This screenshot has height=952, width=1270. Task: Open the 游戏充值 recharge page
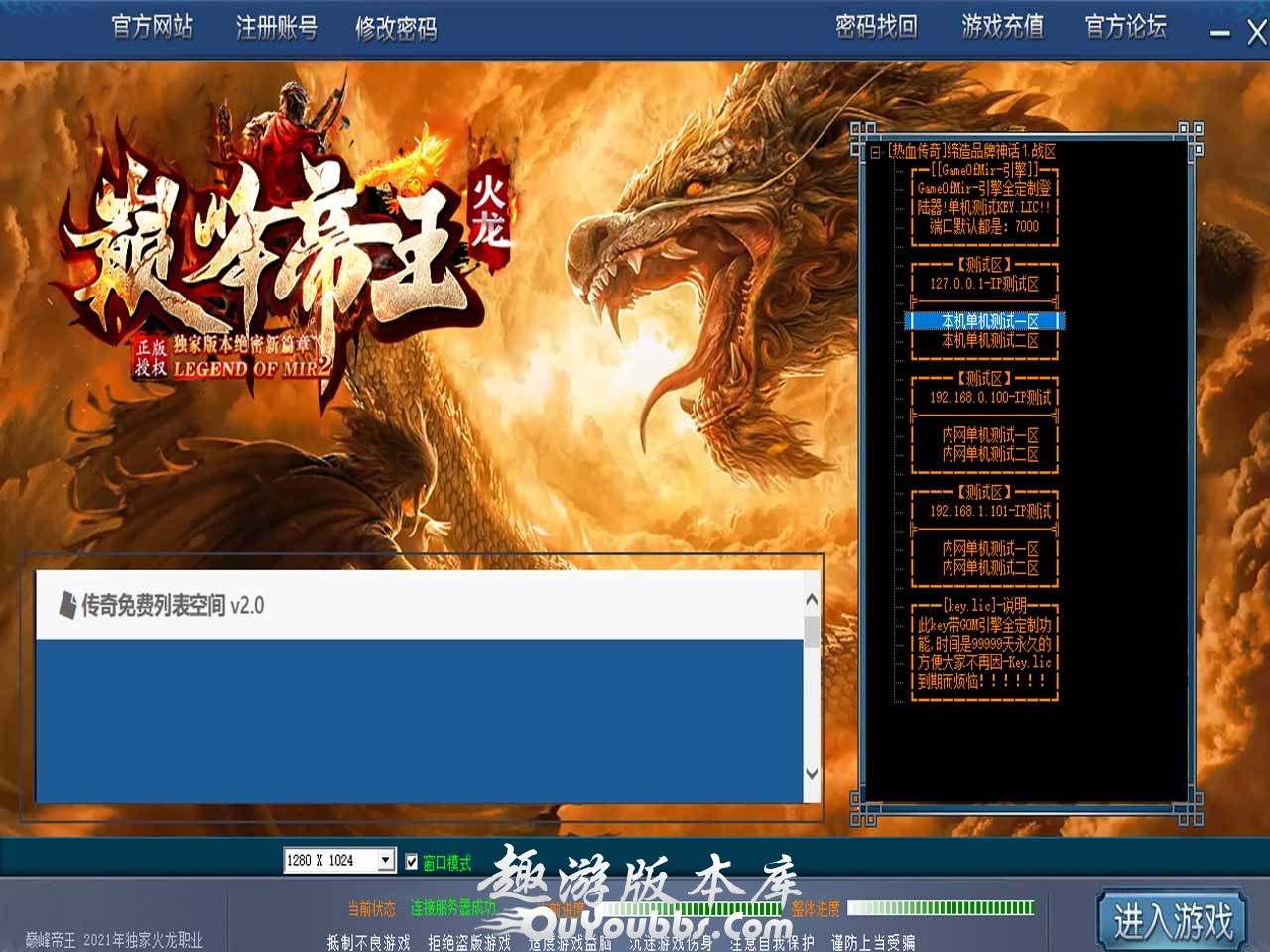click(x=1002, y=26)
